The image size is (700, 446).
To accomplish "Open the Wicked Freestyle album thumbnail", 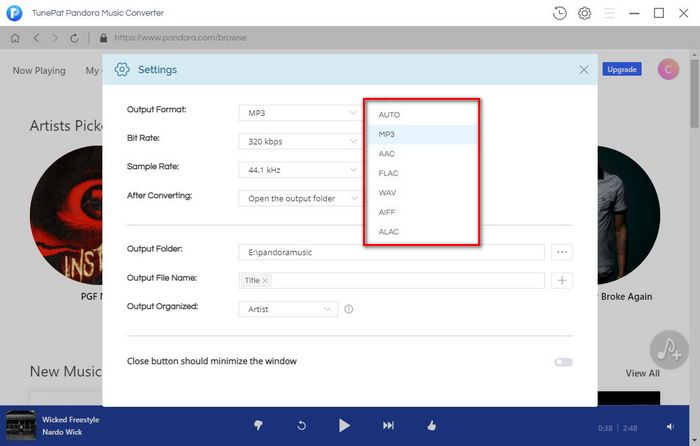I will coord(21,425).
